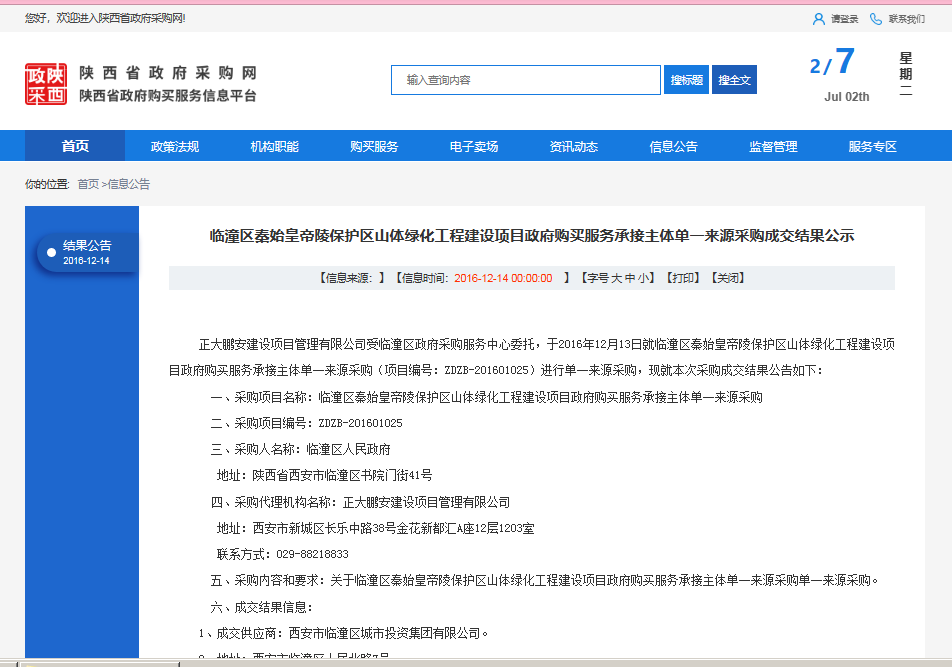This screenshot has height=667, width=952.
Task: Open the 政策法规 navigation menu
Action: pos(175,146)
